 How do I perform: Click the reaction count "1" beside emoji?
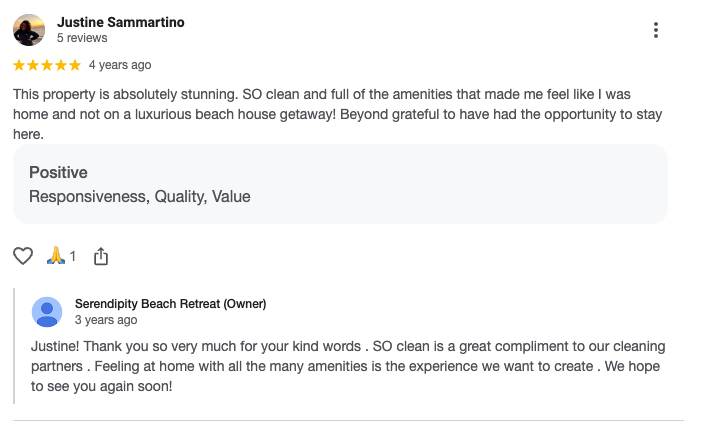[x=73, y=257]
